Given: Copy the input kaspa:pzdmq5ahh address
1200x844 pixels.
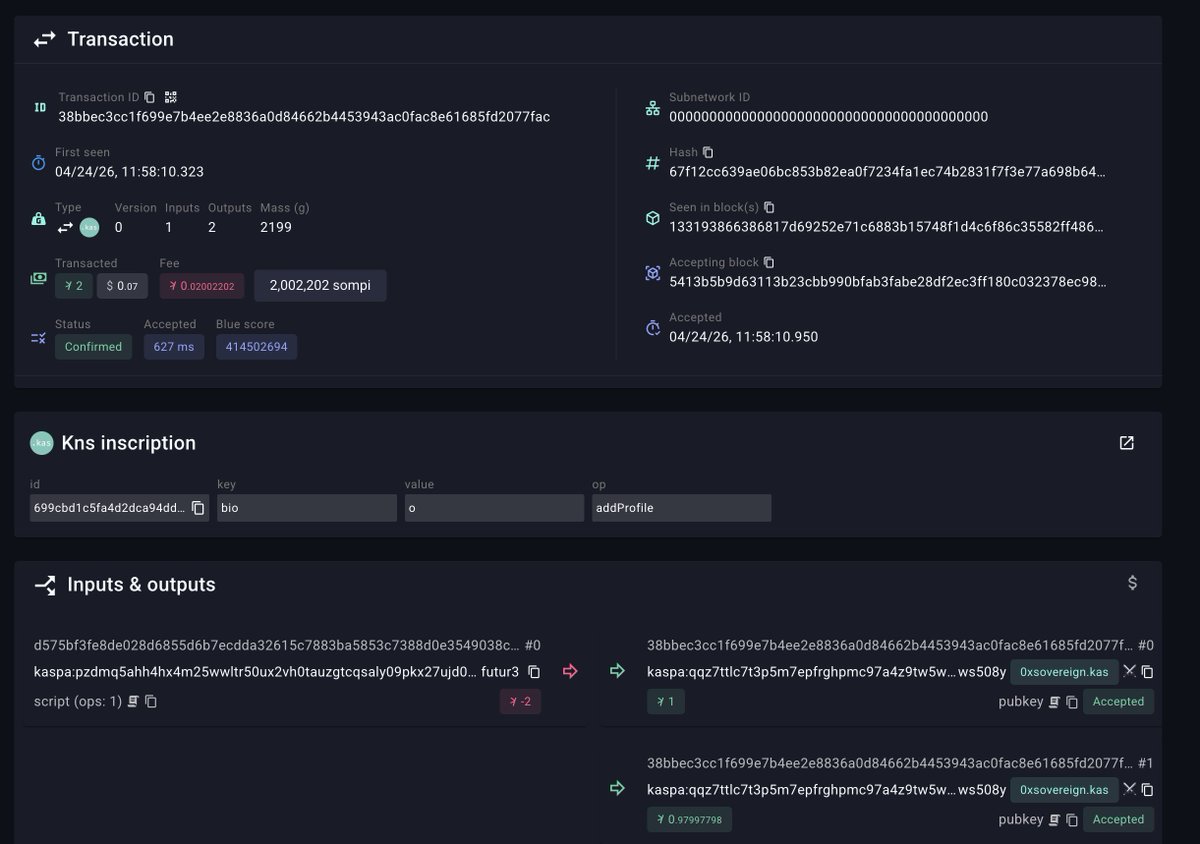Looking at the screenshot, I should pyautogui.click(x=534, y=672).
